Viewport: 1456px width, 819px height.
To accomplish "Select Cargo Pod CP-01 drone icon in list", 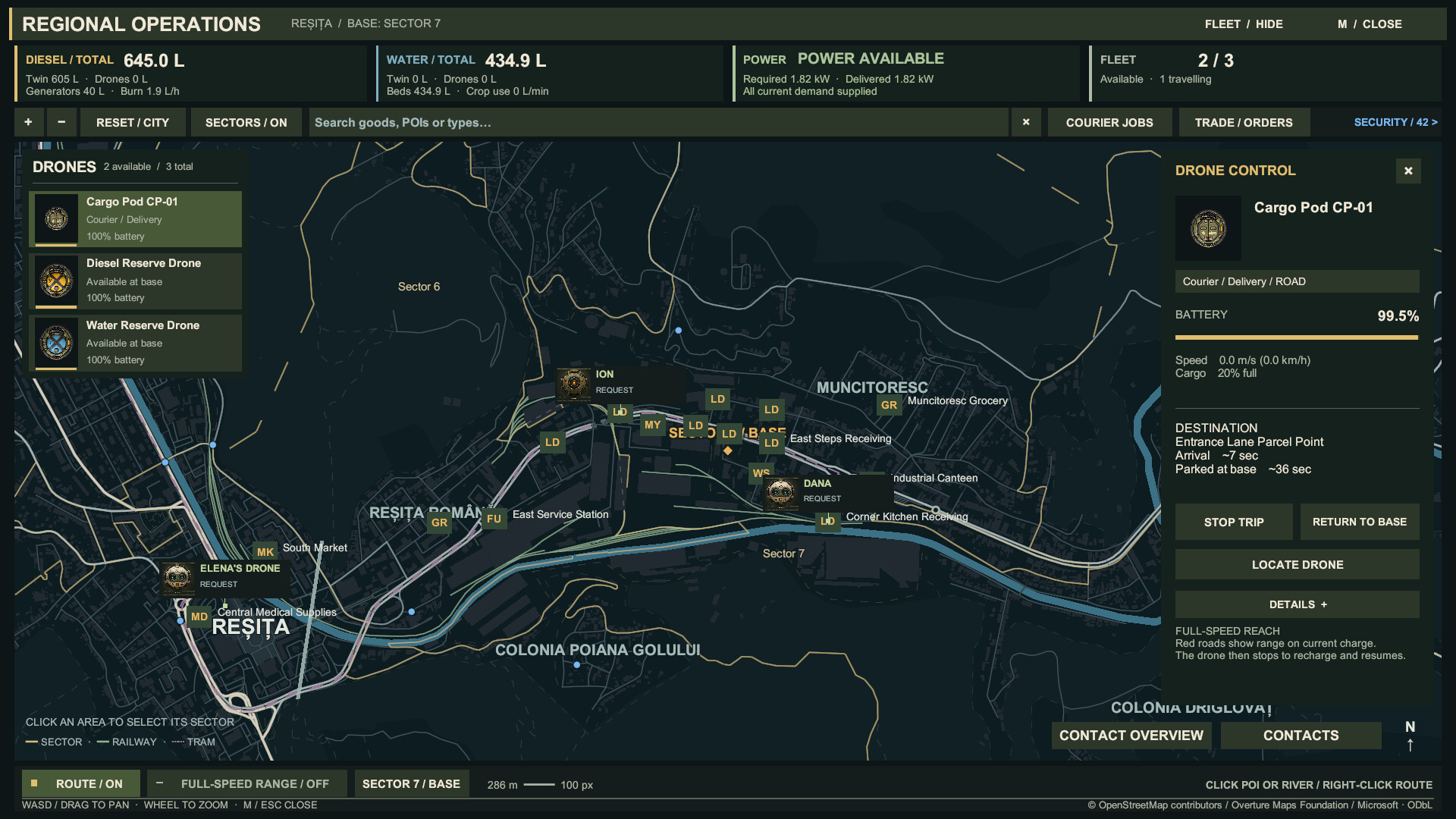I will coord(56,219).
